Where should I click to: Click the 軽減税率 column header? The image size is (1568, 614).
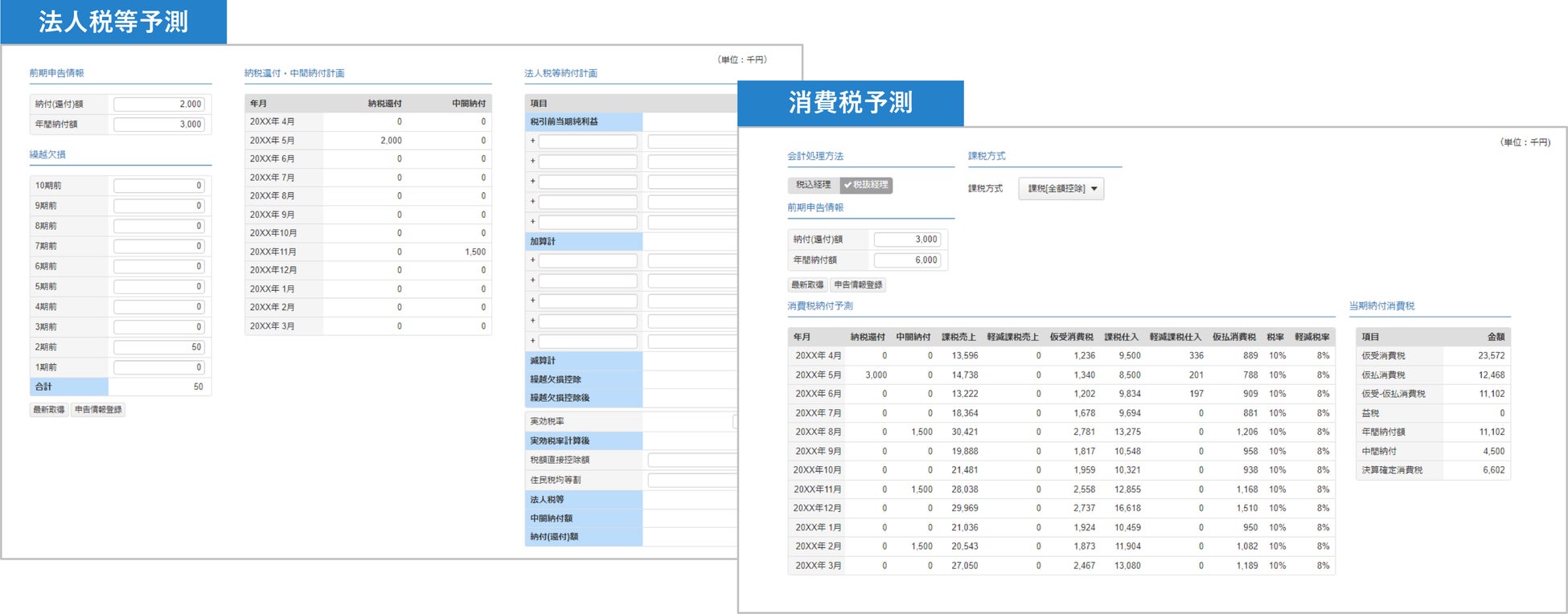tap(1311, 338)
